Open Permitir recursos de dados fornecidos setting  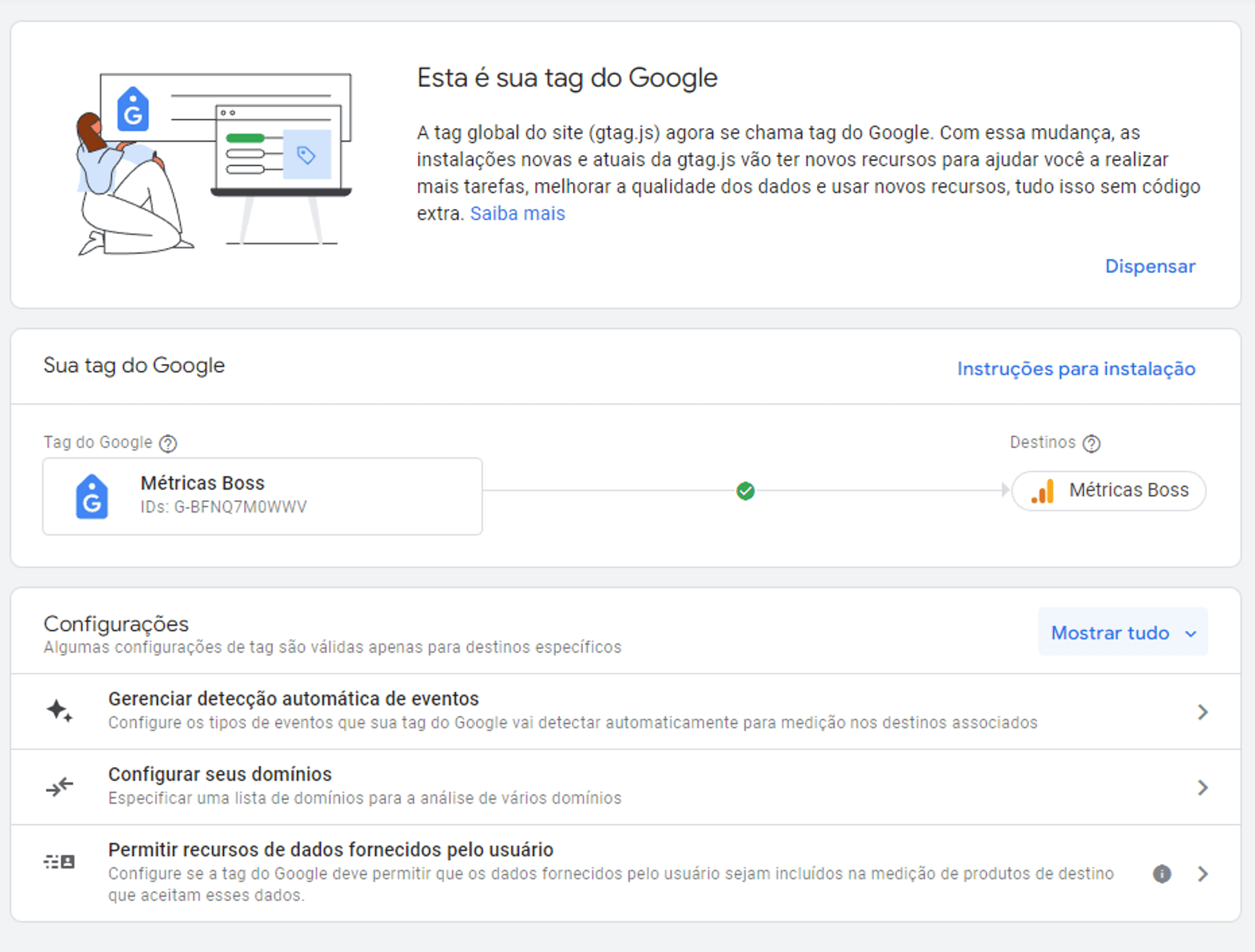coord(330,850)
